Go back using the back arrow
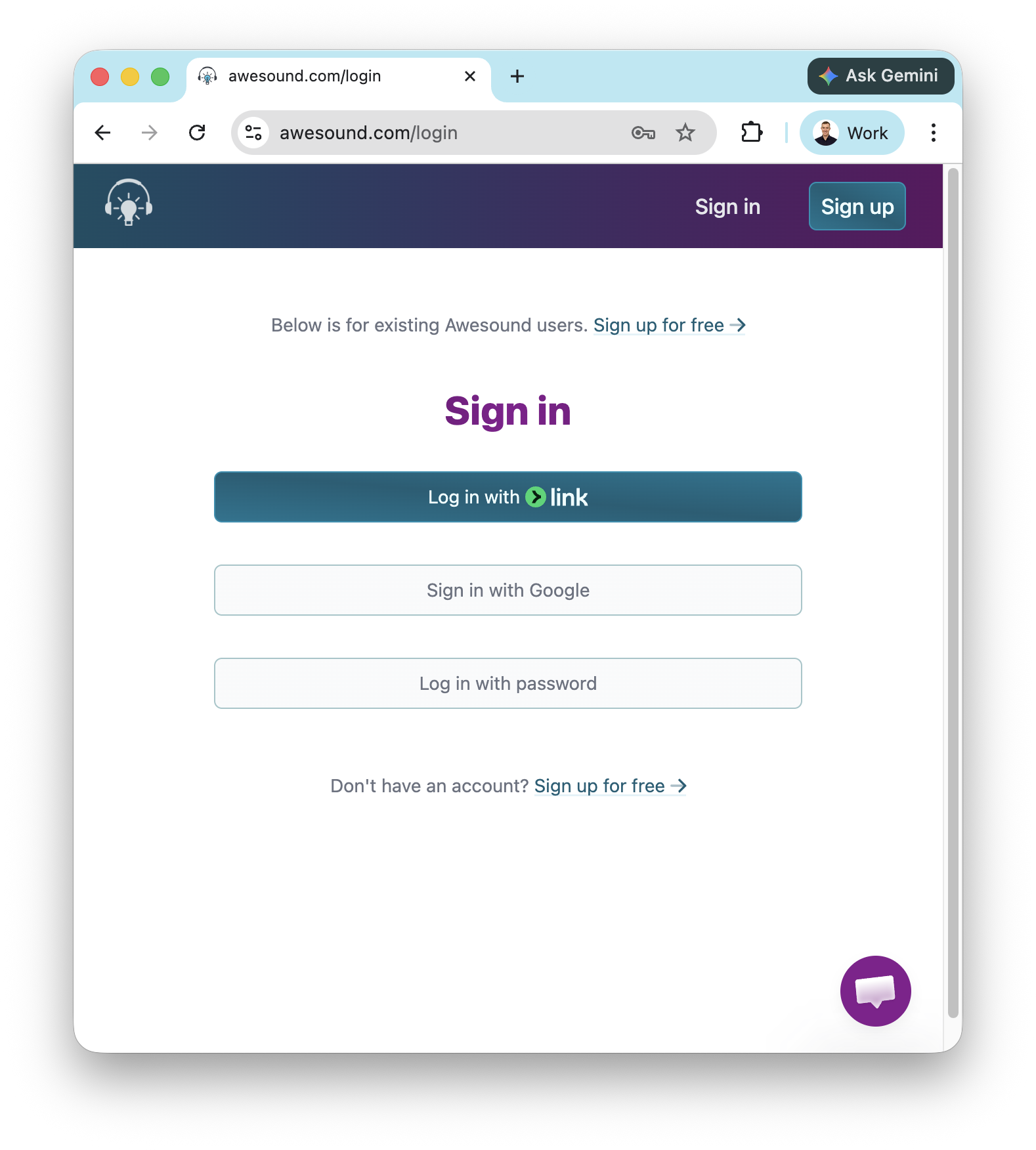The height and width of the screenshot is (1150, 1036). click(x=102, y=133)
